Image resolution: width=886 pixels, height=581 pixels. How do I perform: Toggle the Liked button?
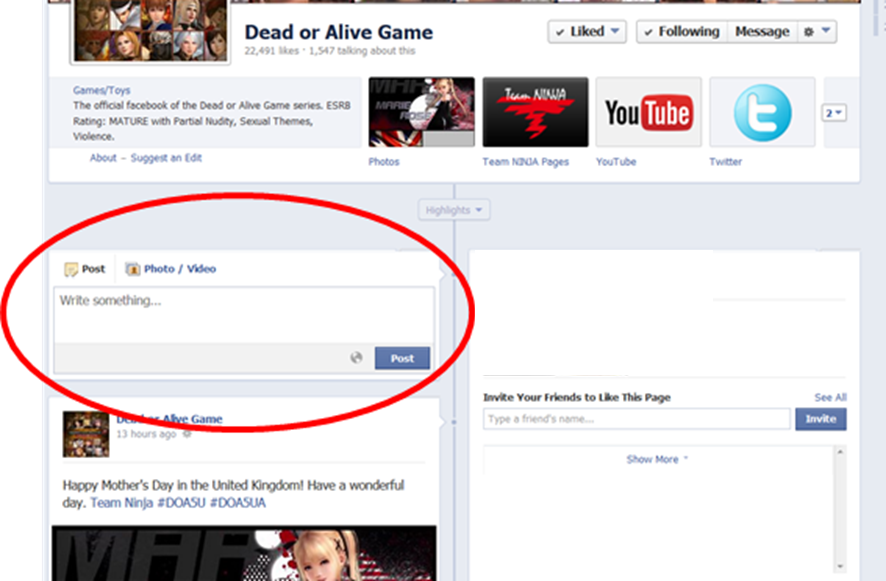point(587,32)
